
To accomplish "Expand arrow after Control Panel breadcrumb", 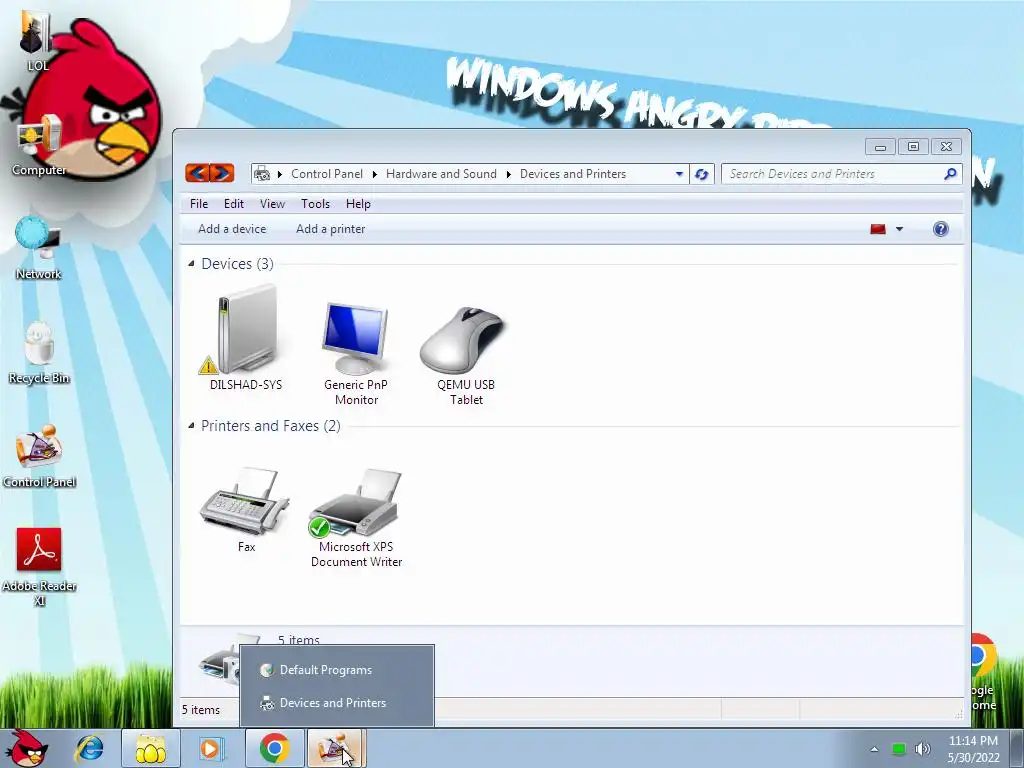I will coord(374,174).
